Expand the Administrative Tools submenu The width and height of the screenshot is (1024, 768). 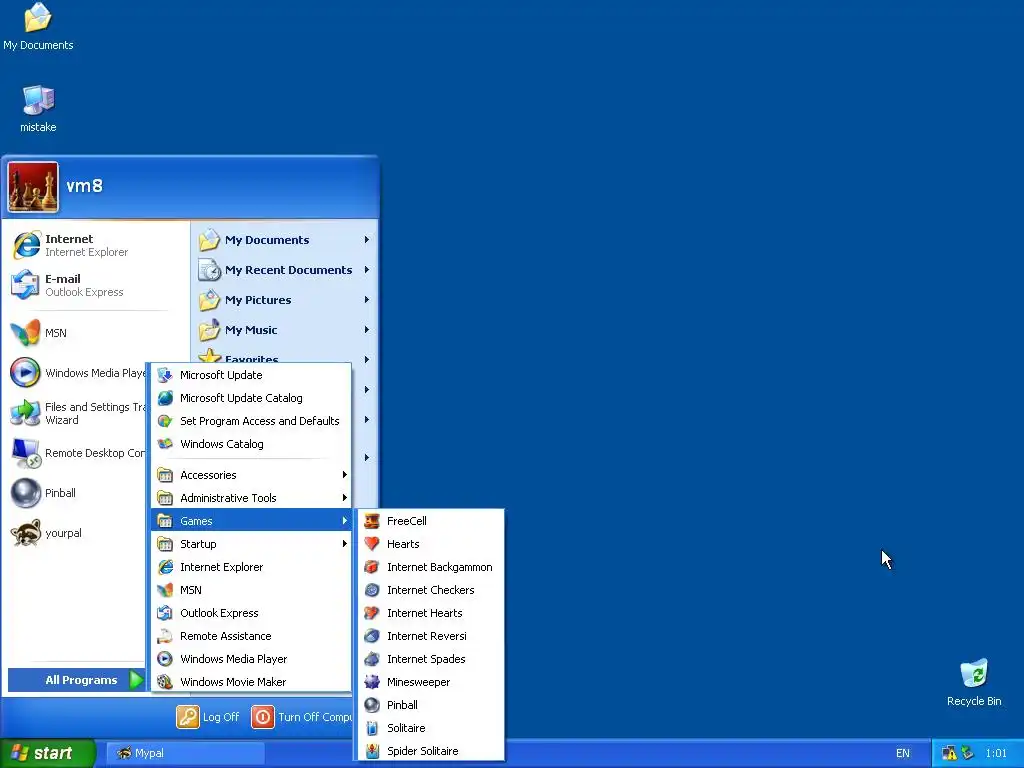pyautogui.click(x=251, y=498)
